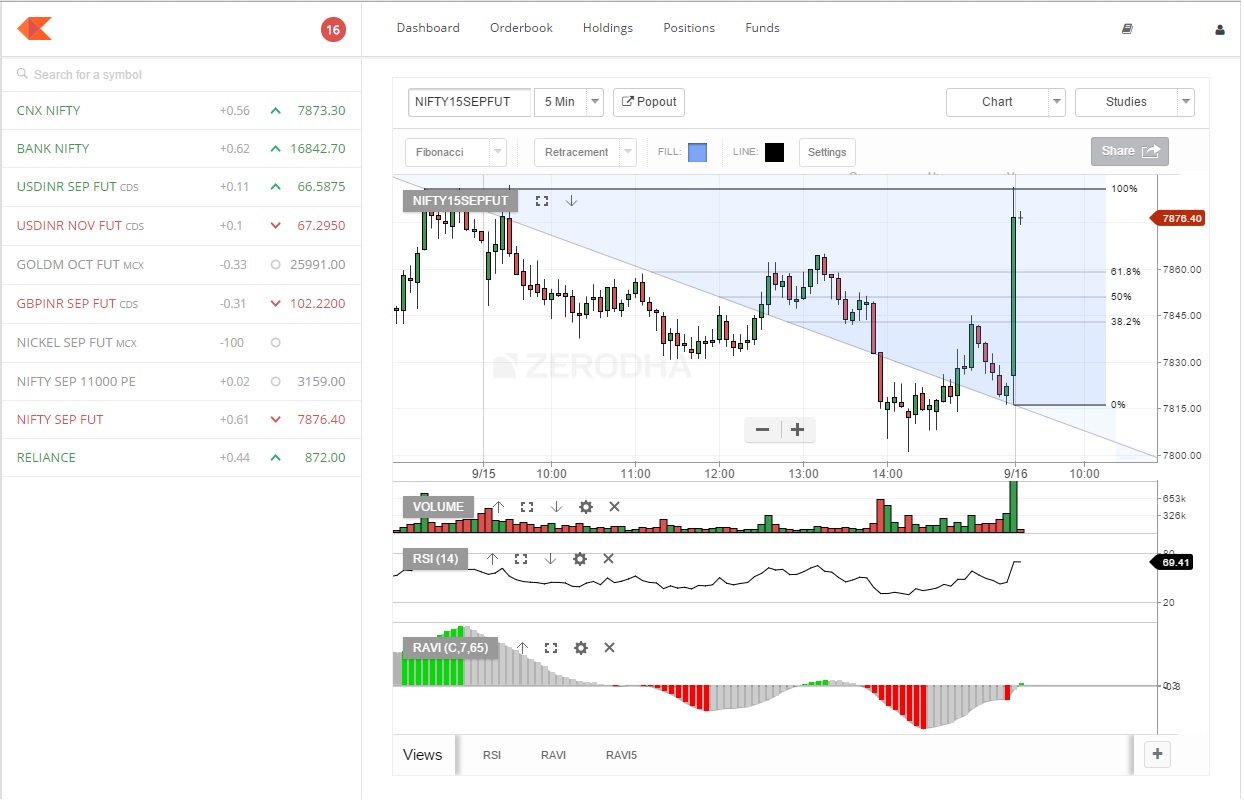Expand the Fibonacci drawing tool dropdown
Image resolution: width=1244 pixels, height=812 pixels.
coord(455,152)
